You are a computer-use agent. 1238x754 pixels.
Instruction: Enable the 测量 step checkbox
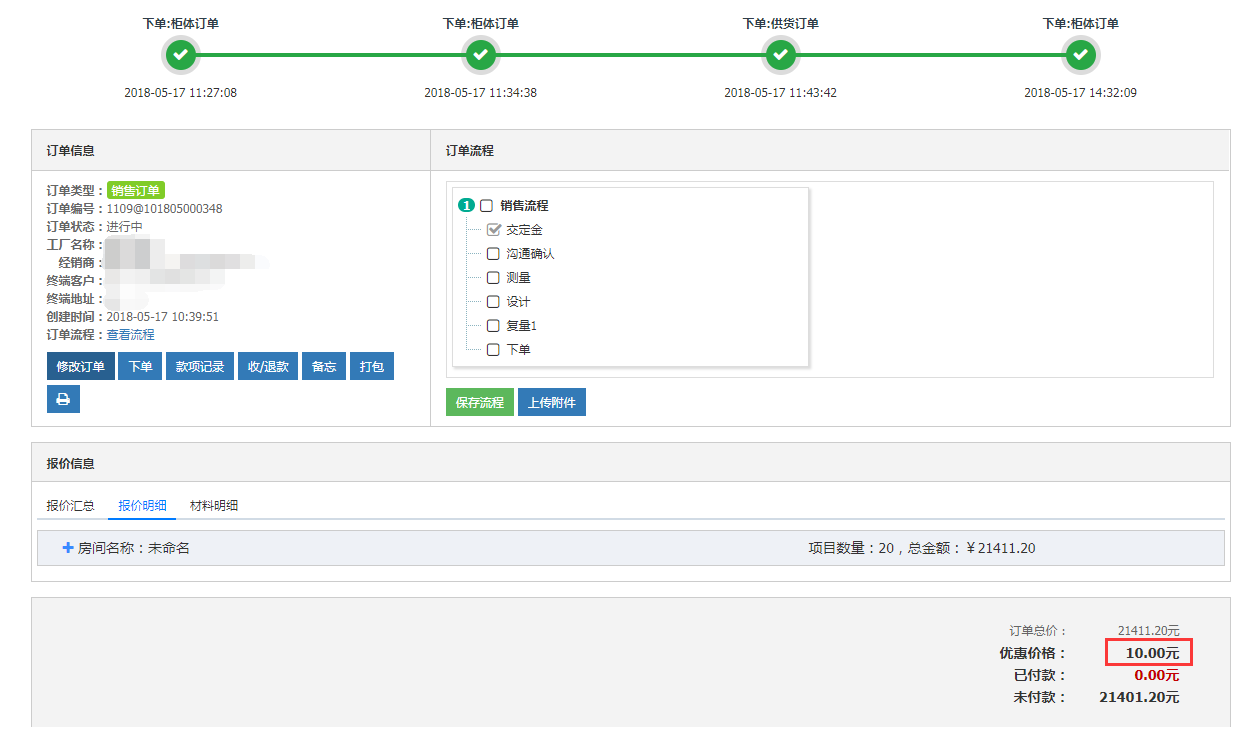coord(493,278)
